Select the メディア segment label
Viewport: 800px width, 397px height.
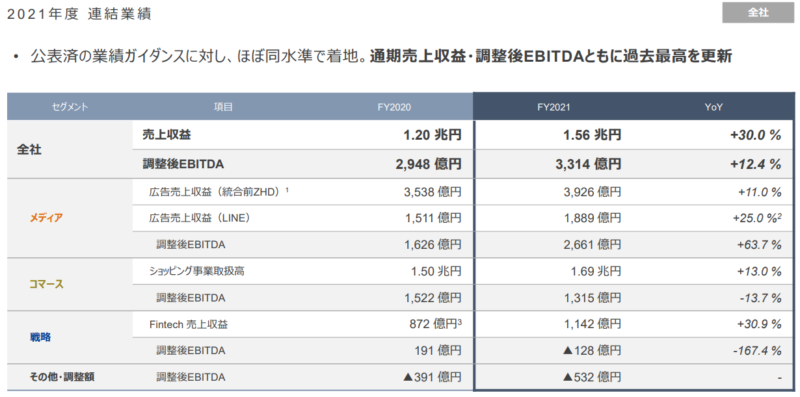tap(47, 218)
